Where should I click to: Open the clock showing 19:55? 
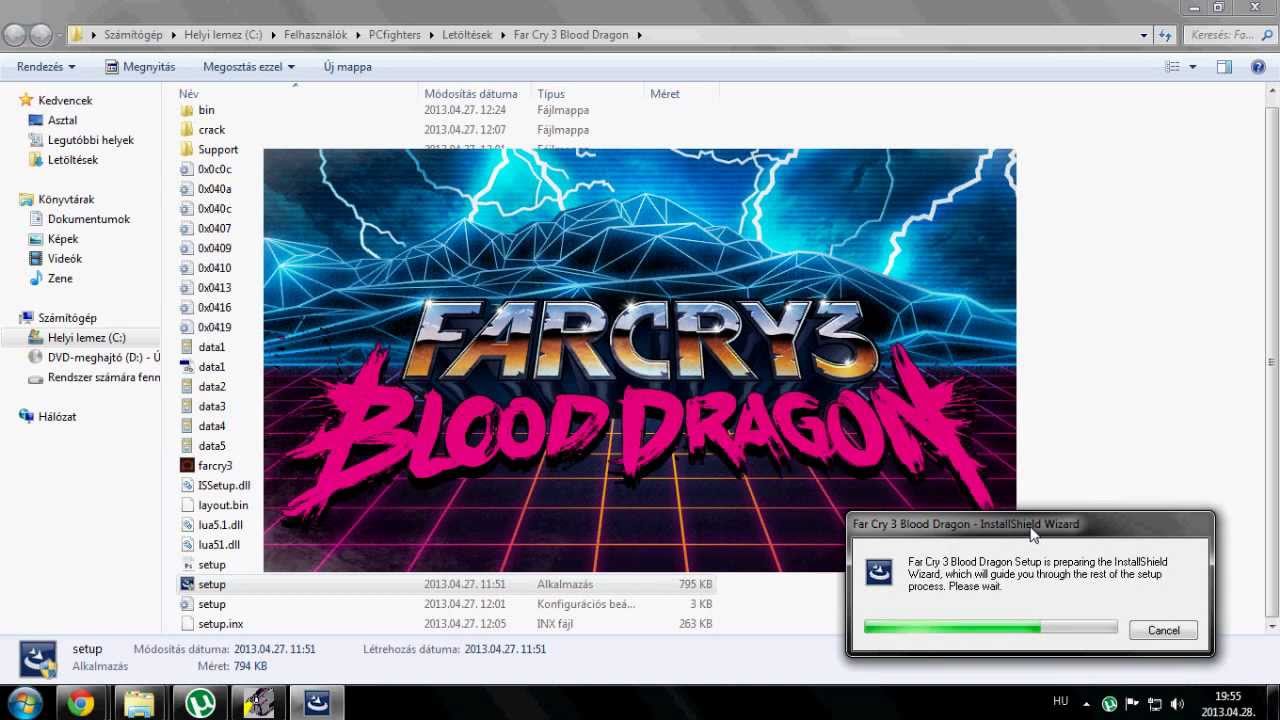[x=1227, y=704]
